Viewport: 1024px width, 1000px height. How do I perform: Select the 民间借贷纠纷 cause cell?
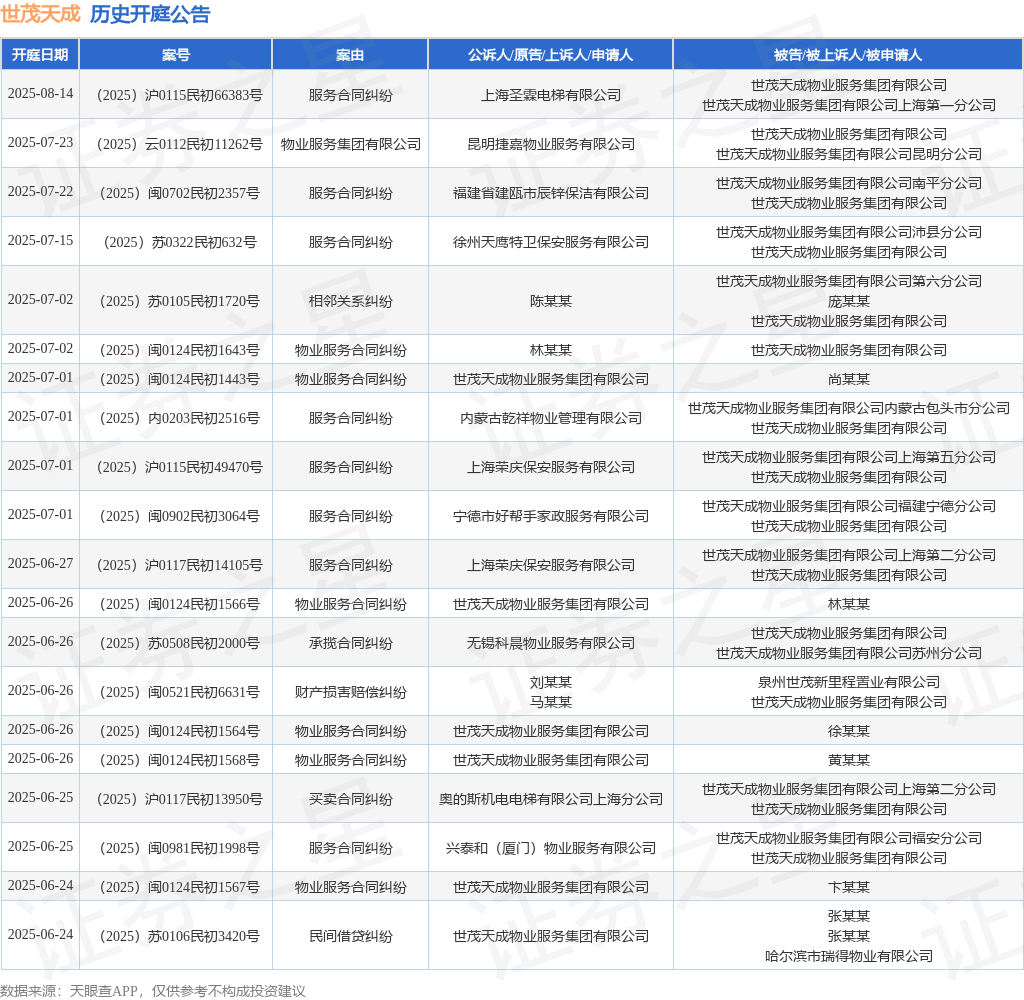click(x=350, y=936)
